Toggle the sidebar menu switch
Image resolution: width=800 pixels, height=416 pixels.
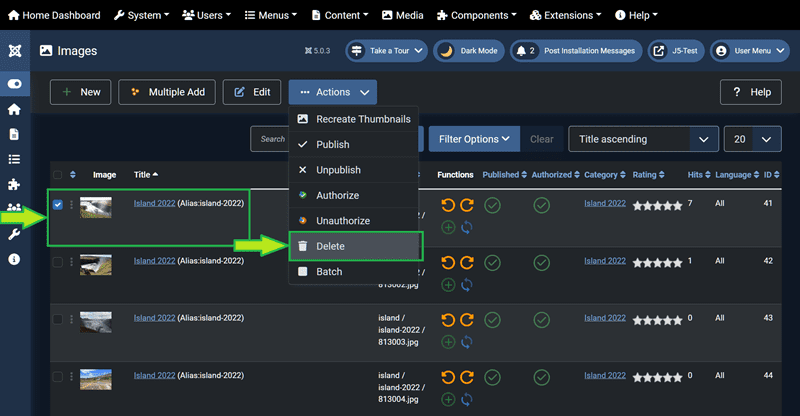14,85
